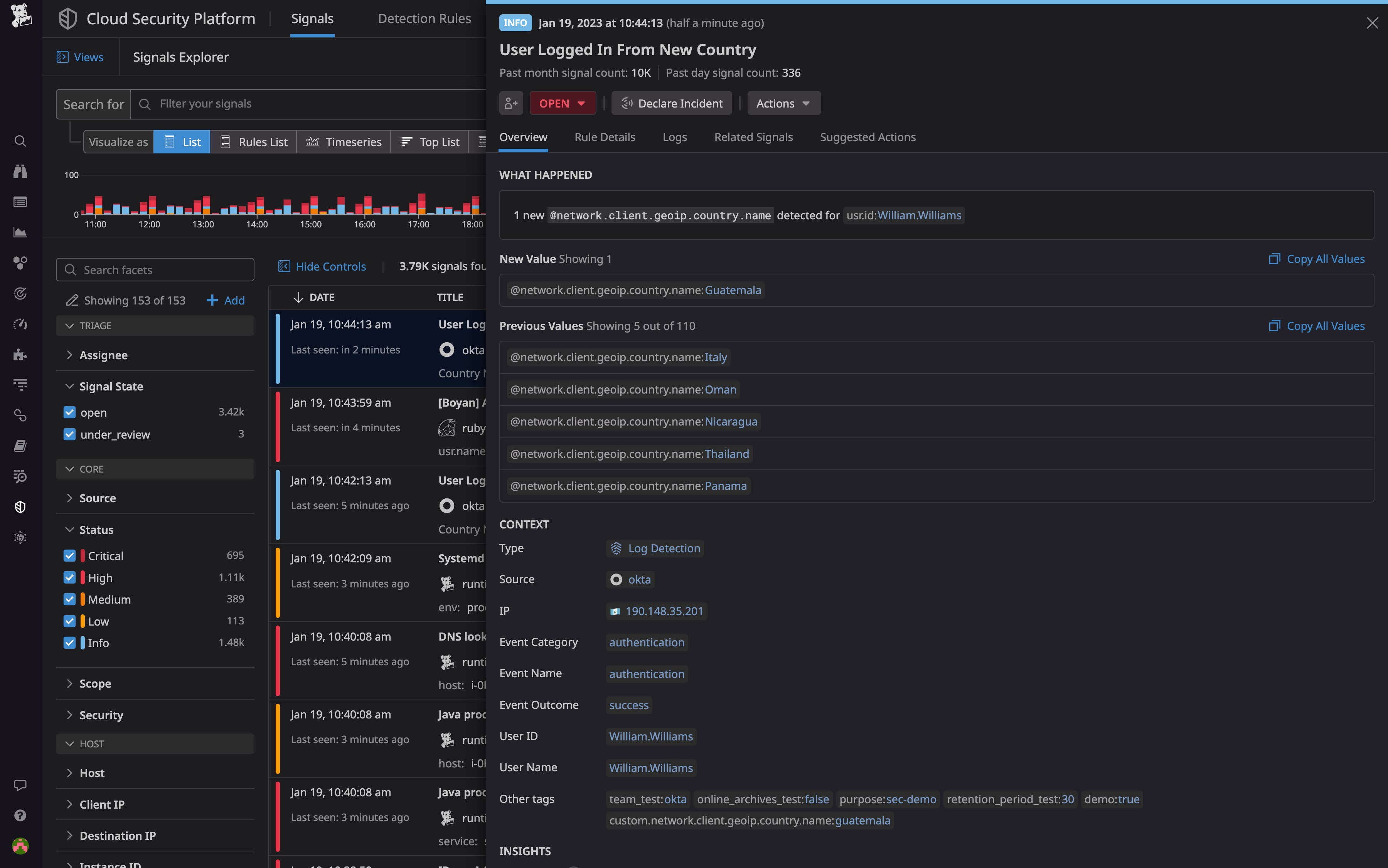Screen dimensions: 1388x868
Task: Open the OPEN status dropdown
Action: pos(562,103)
